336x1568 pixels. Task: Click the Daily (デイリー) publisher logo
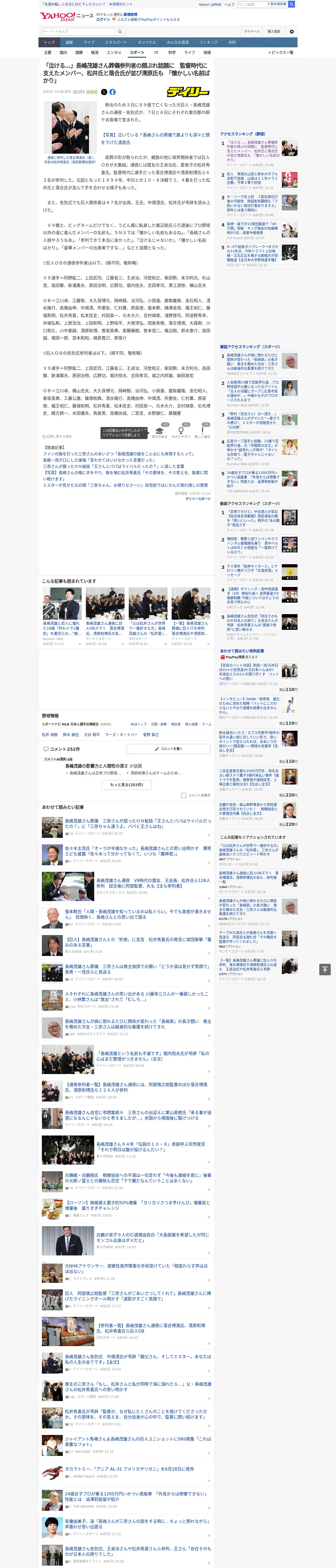pyautogui.click(x=188, y=92)
